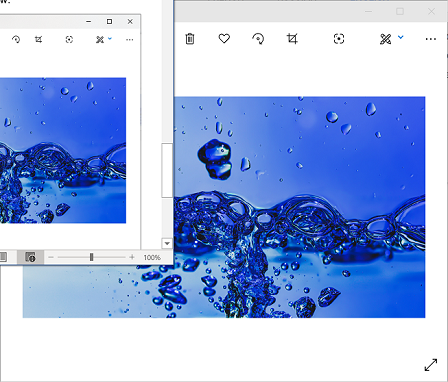Select the Crop tool in the large Photos window
This screenshot has width=448, height=382.
pos(292,39)
